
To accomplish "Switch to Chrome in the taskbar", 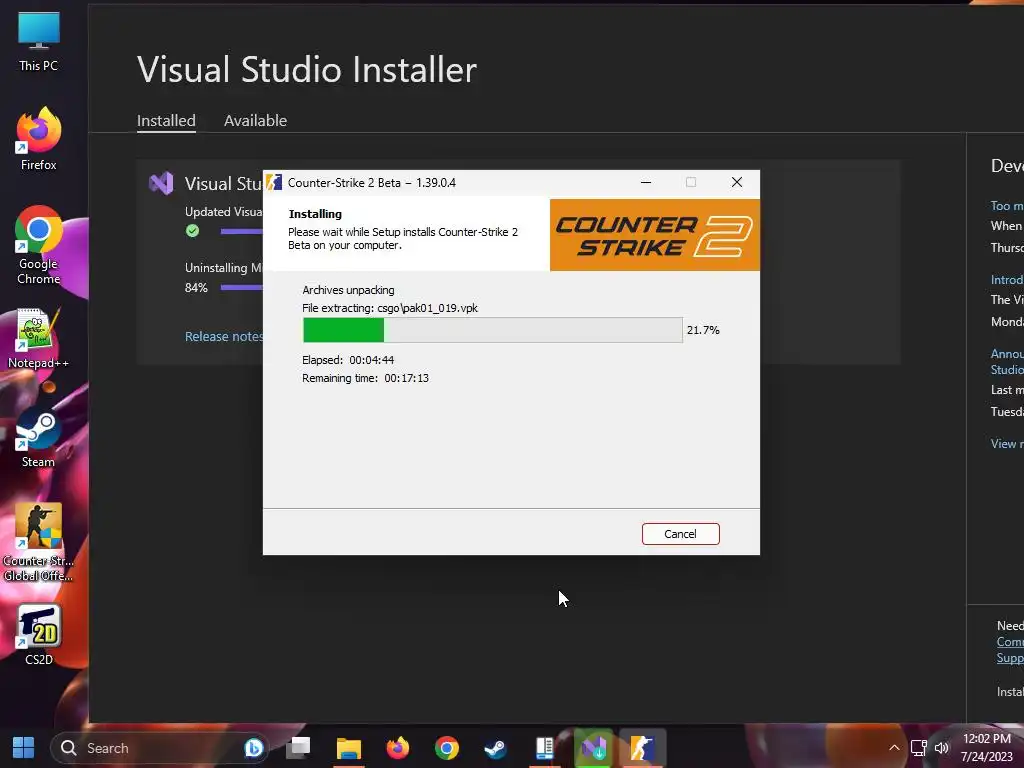I will coord(447,748).
